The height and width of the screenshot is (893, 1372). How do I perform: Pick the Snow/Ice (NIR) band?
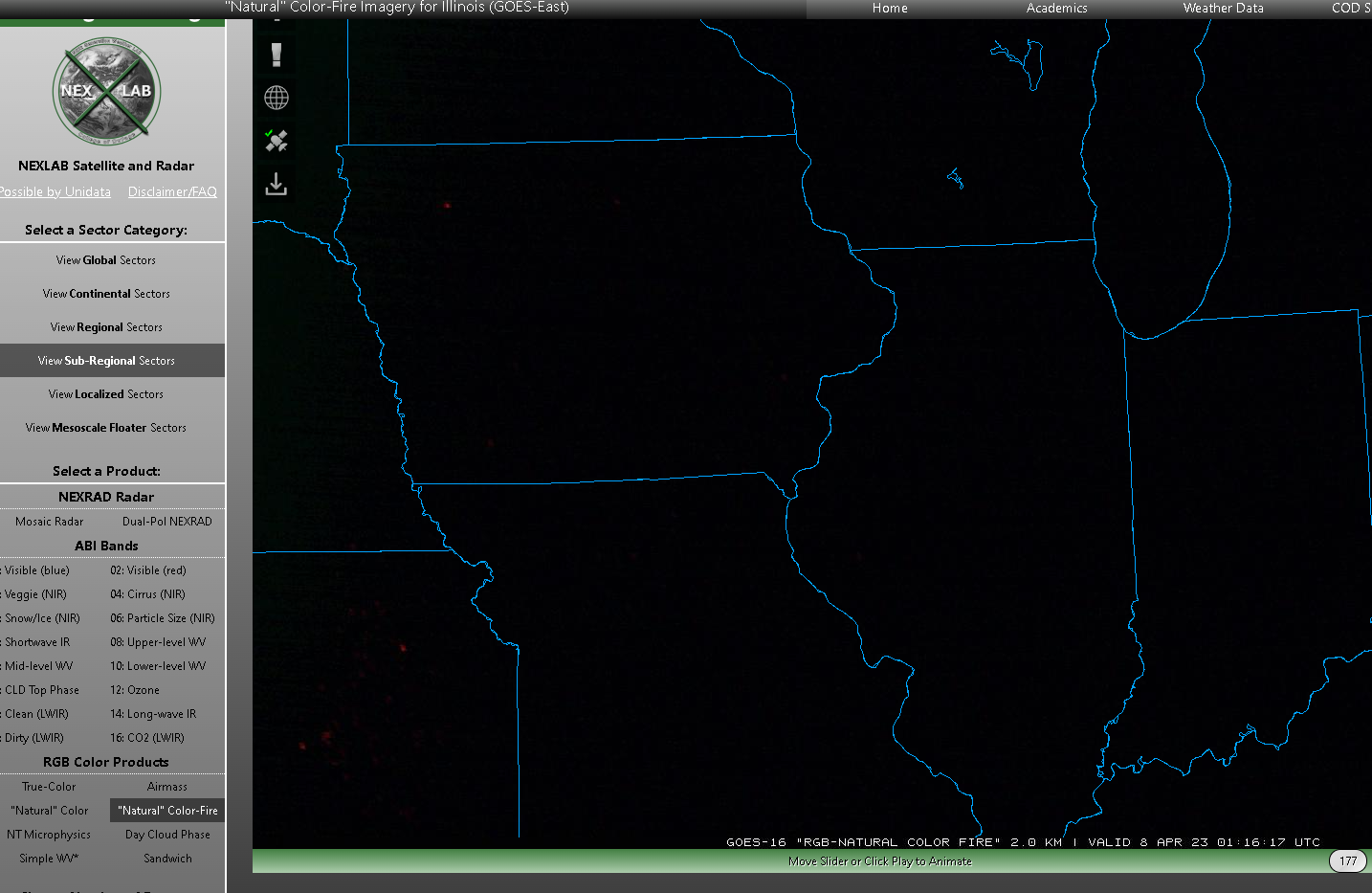(x=41, y=618)
